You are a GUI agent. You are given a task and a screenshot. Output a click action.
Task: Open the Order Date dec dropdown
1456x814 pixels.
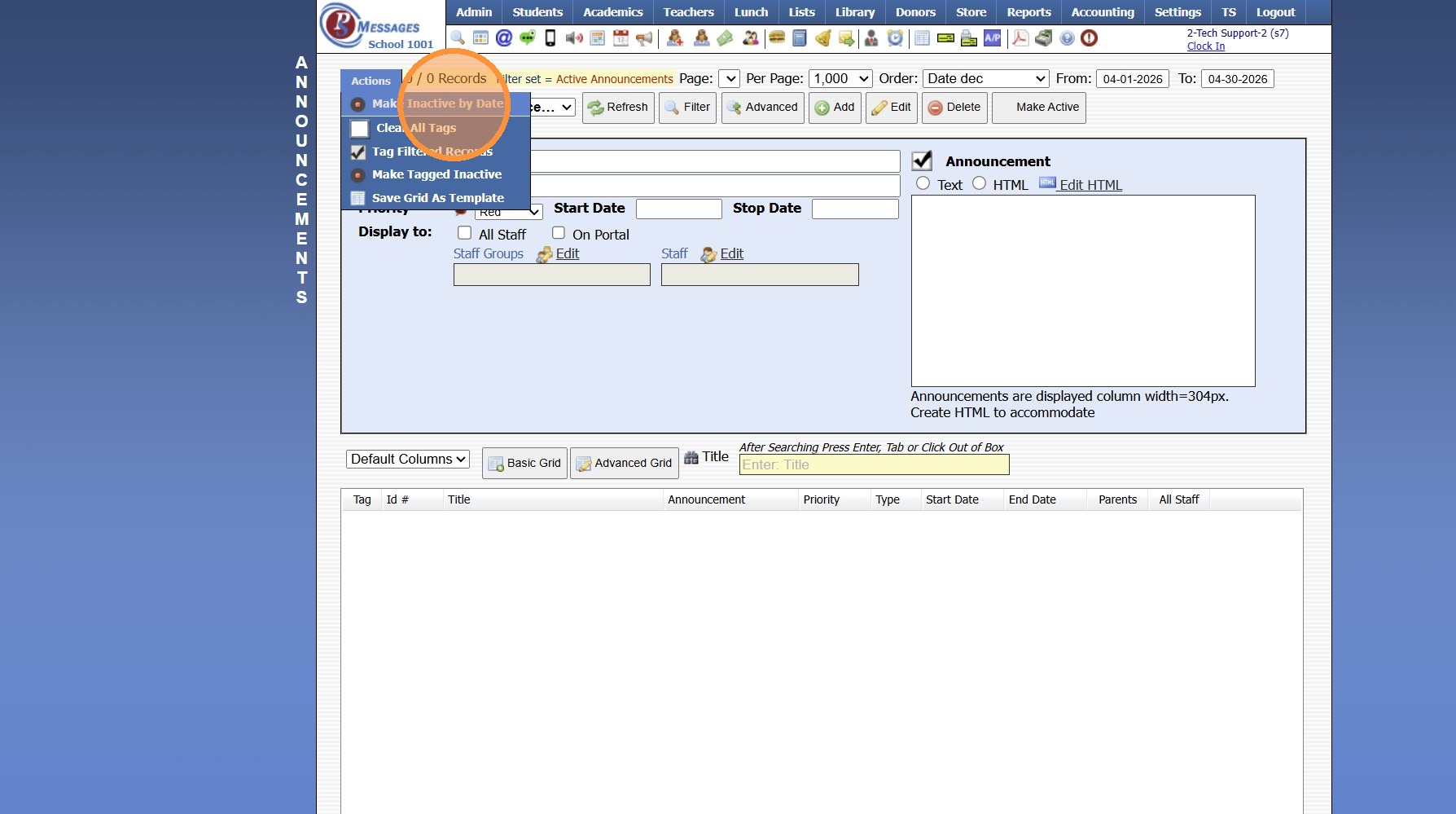click(x=985, y=78)
